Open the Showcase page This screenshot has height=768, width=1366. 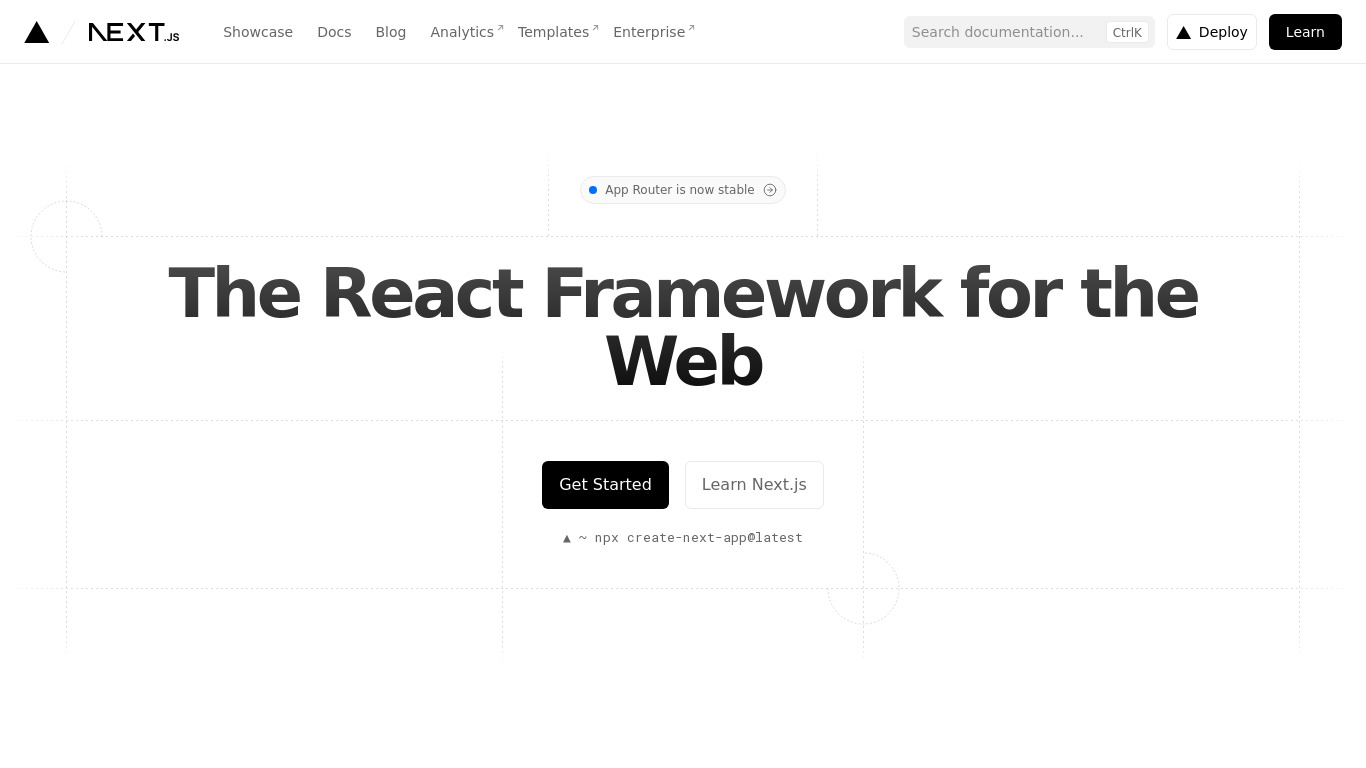(x=258, y=32)
